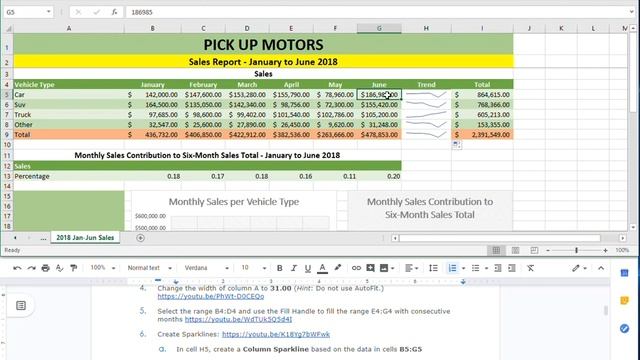Expand the numbered list style dropdown arrow
The height and width of the screenshot is (360, 640).
click(x=463, y=269)
